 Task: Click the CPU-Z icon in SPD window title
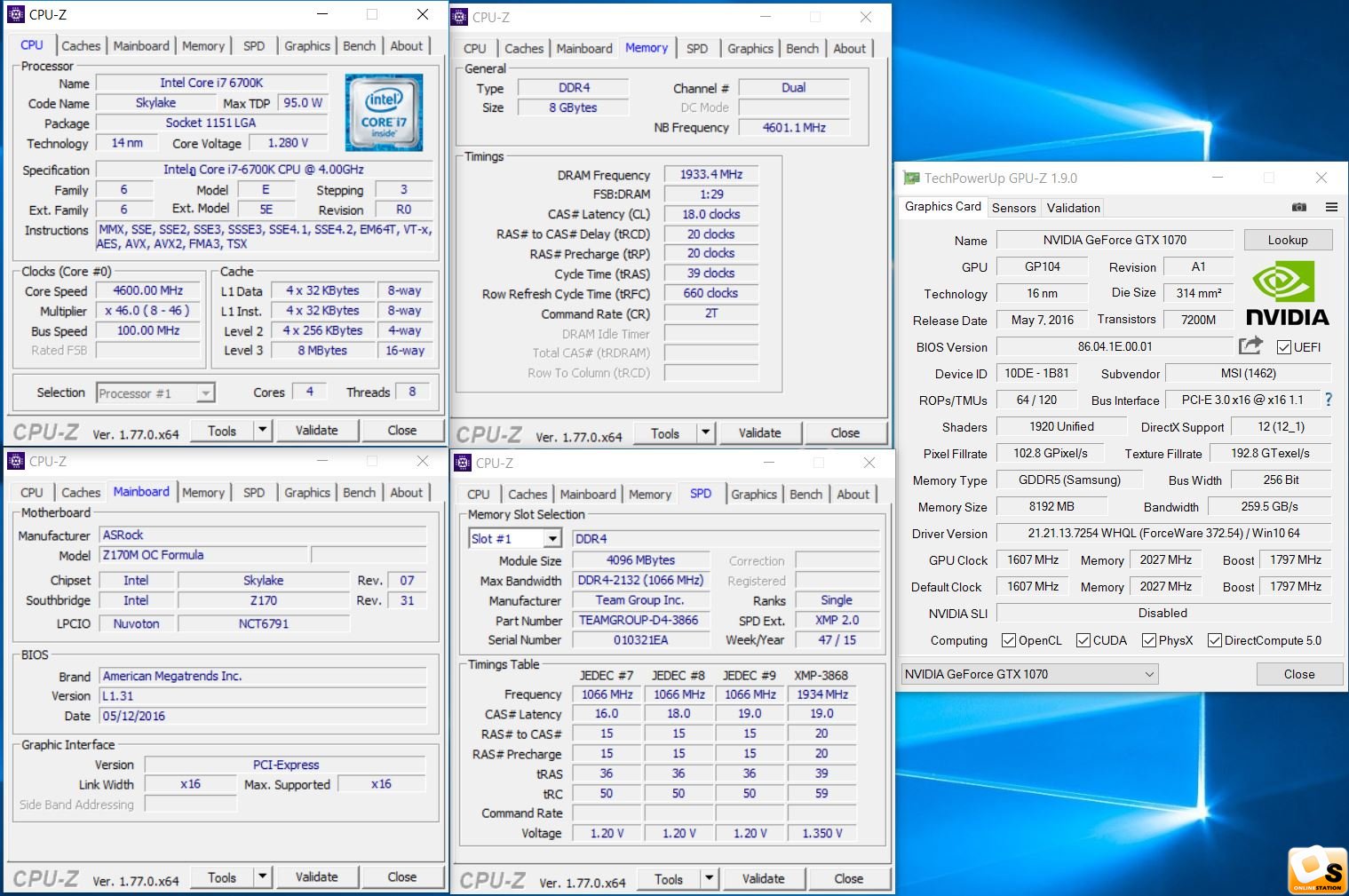point(463,463)
